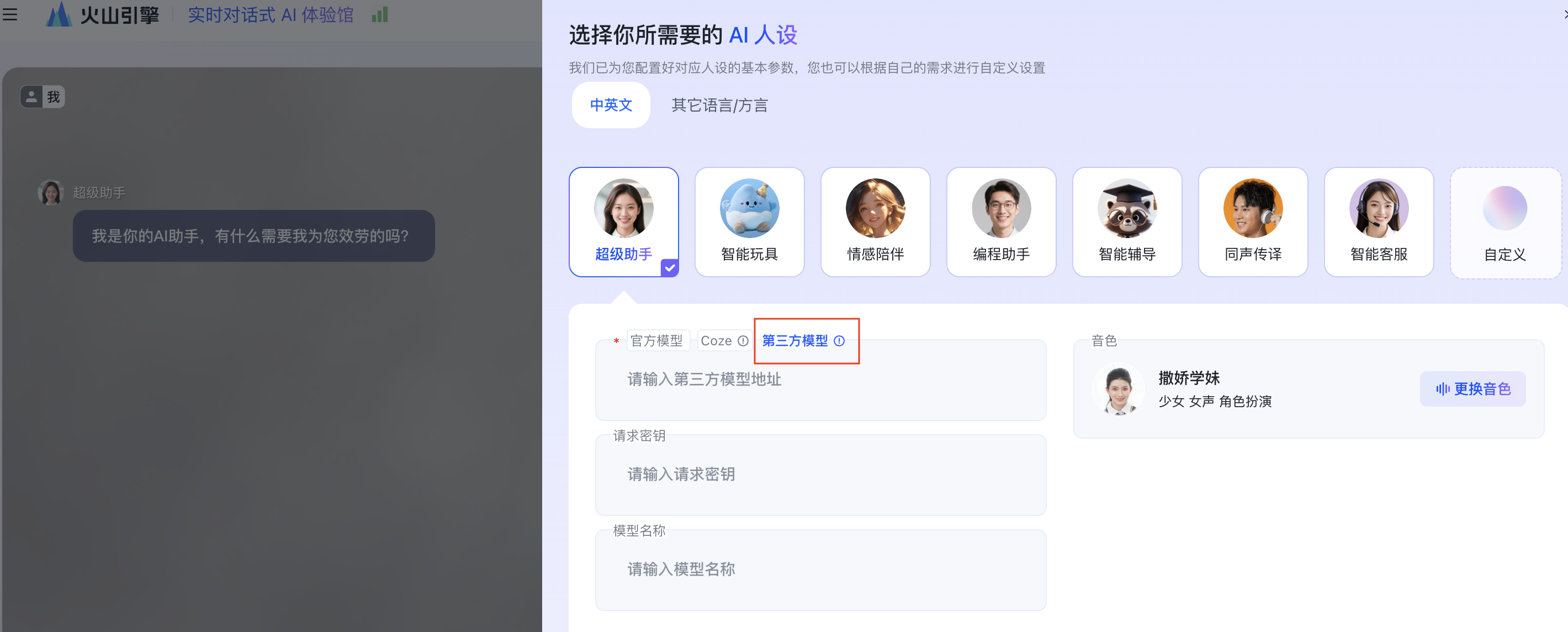Viewport: 1568px width, 632px height.
Task: Click the 请输入第三方模型地址 input field
Action: pyautogui.click(x=820, y=380)
